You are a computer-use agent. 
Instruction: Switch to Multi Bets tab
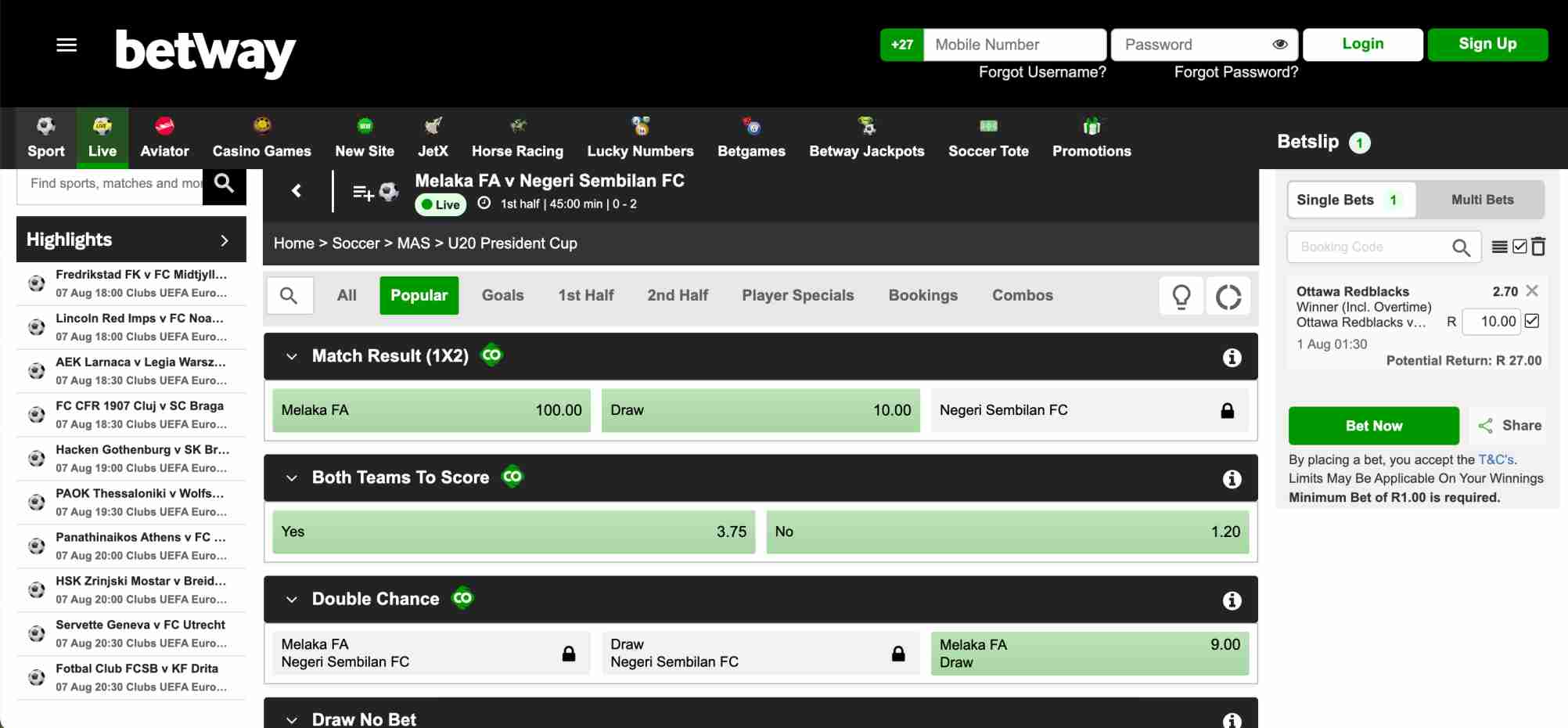click(1482, 200)
